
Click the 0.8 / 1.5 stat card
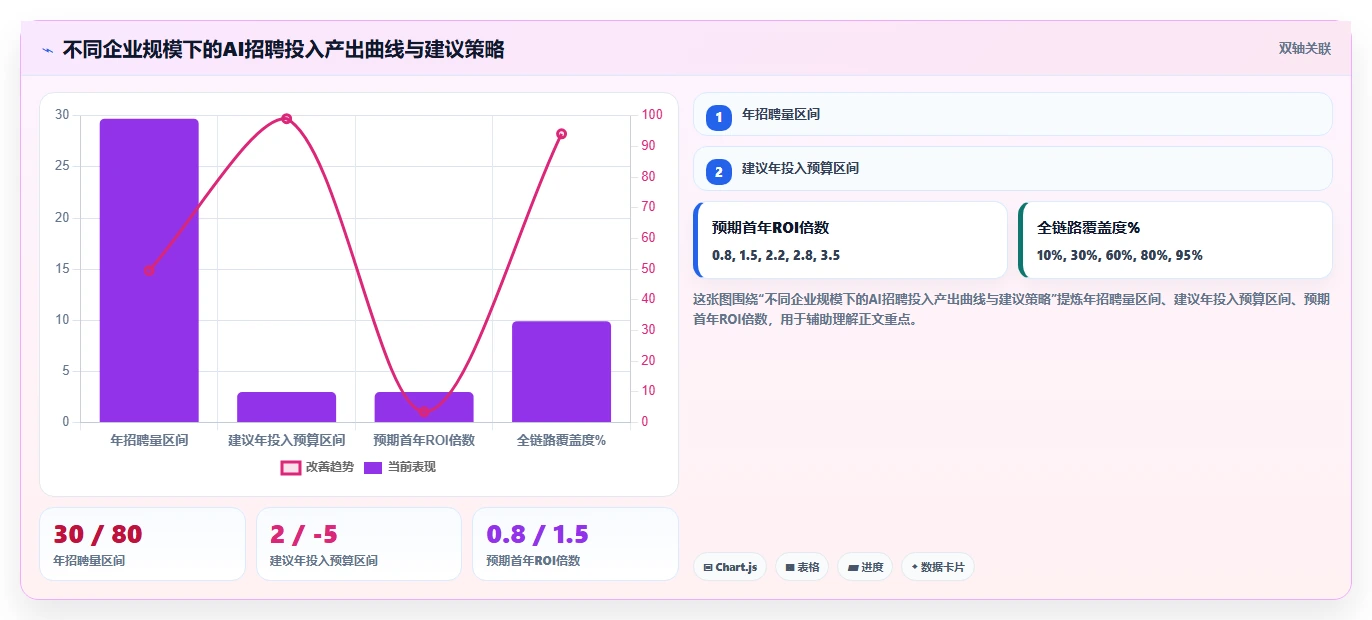click(575, 544)
